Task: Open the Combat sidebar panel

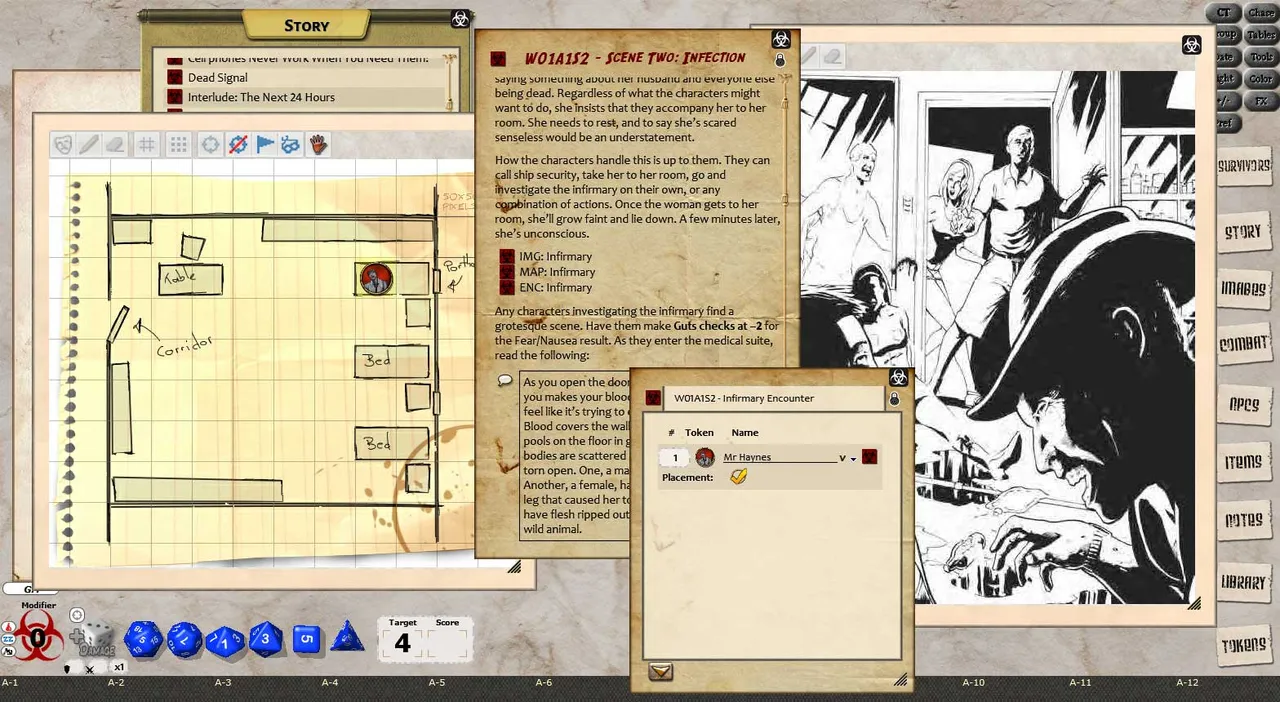Action: [1244, 344]
